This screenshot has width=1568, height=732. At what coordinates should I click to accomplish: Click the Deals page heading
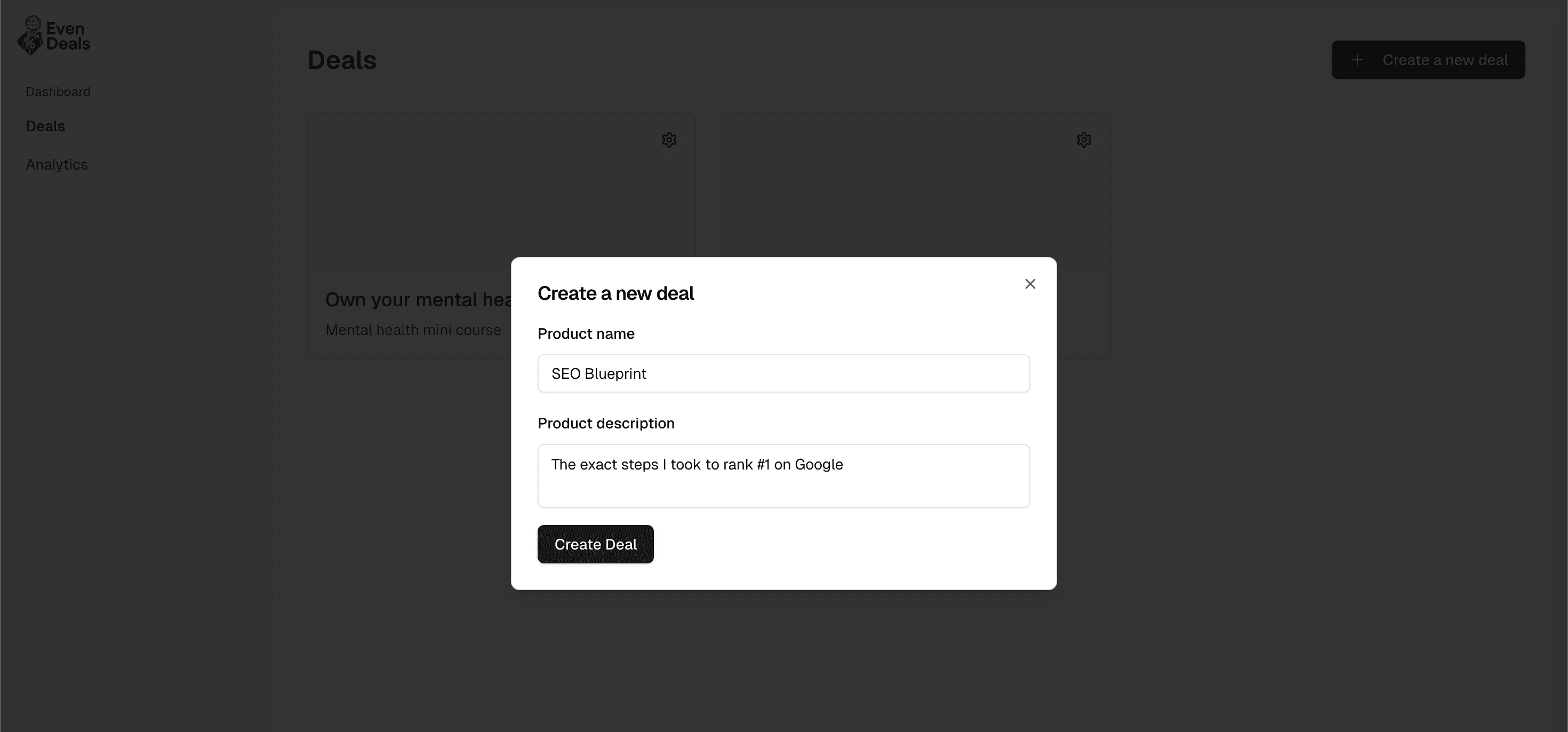pyautogui.click(x=342, y=60)
